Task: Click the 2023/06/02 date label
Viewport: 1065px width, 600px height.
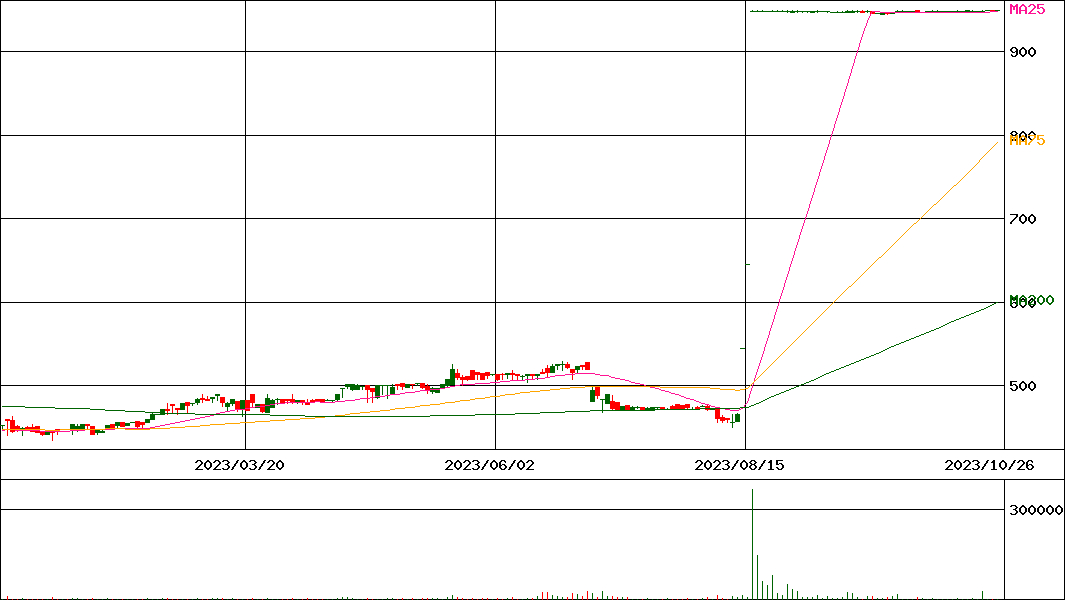Action: tap(489, 465)
